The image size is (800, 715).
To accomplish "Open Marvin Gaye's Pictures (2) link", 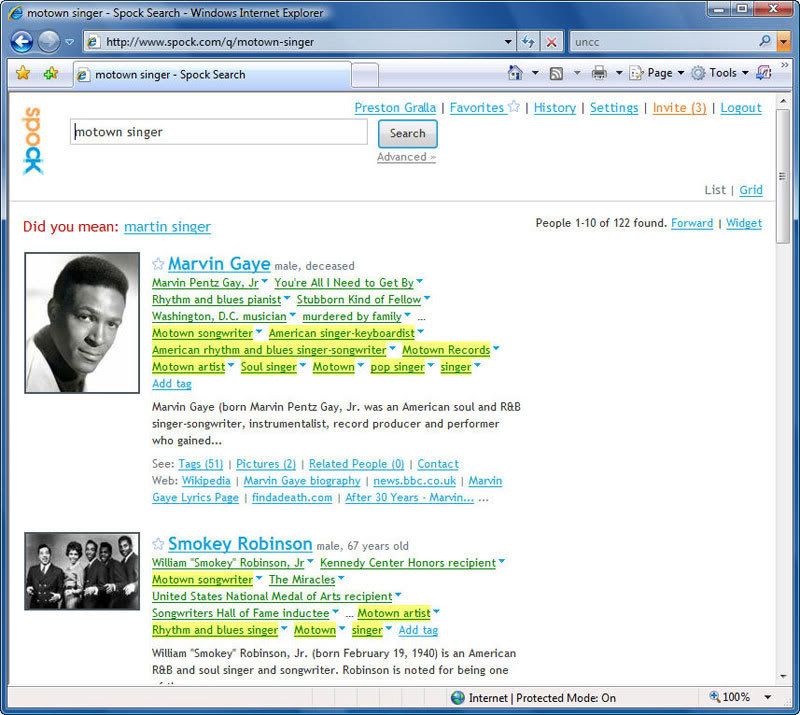I will tap(266, 464).
